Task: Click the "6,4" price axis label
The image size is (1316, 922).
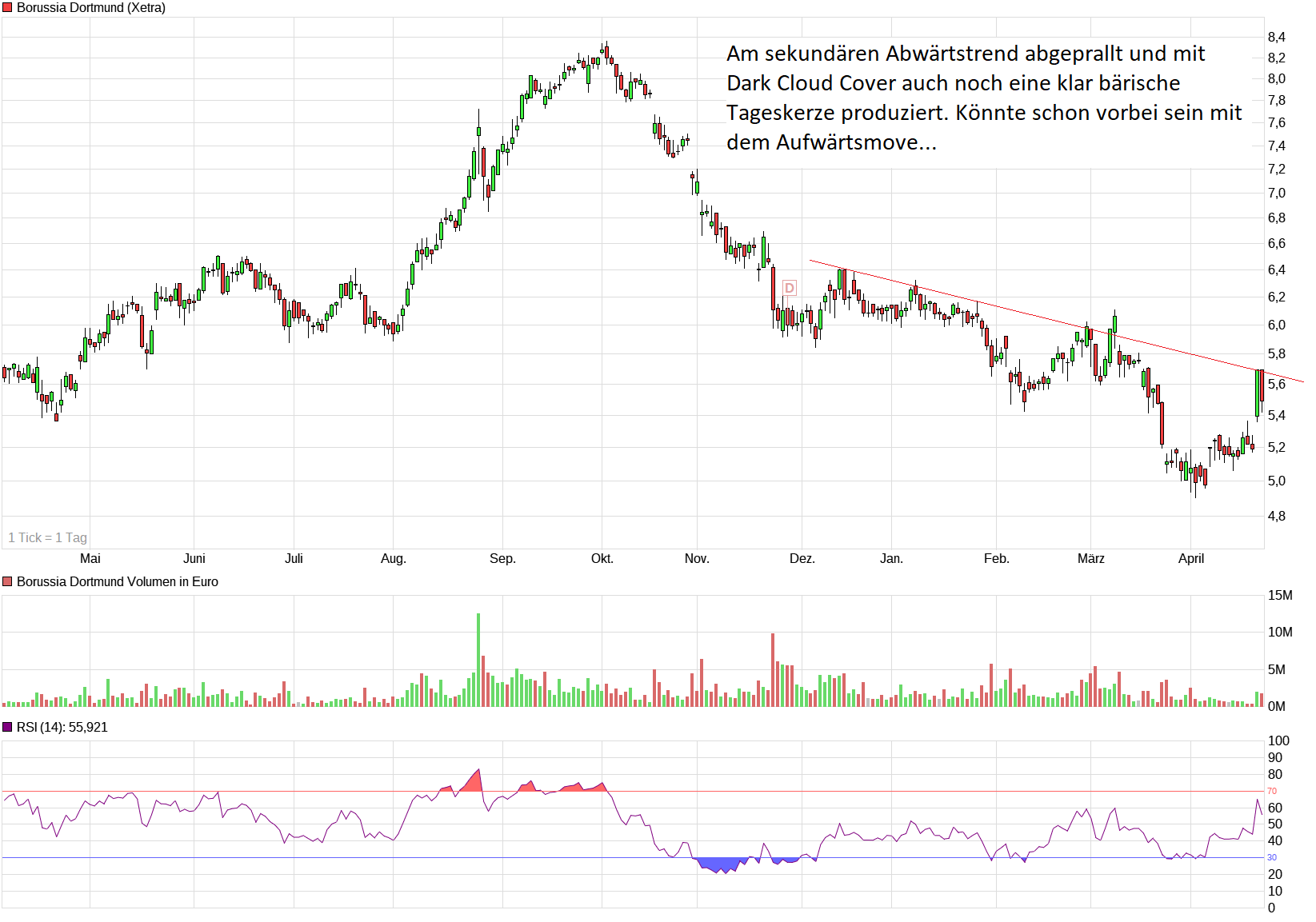Action: (x=1277, y=270)
